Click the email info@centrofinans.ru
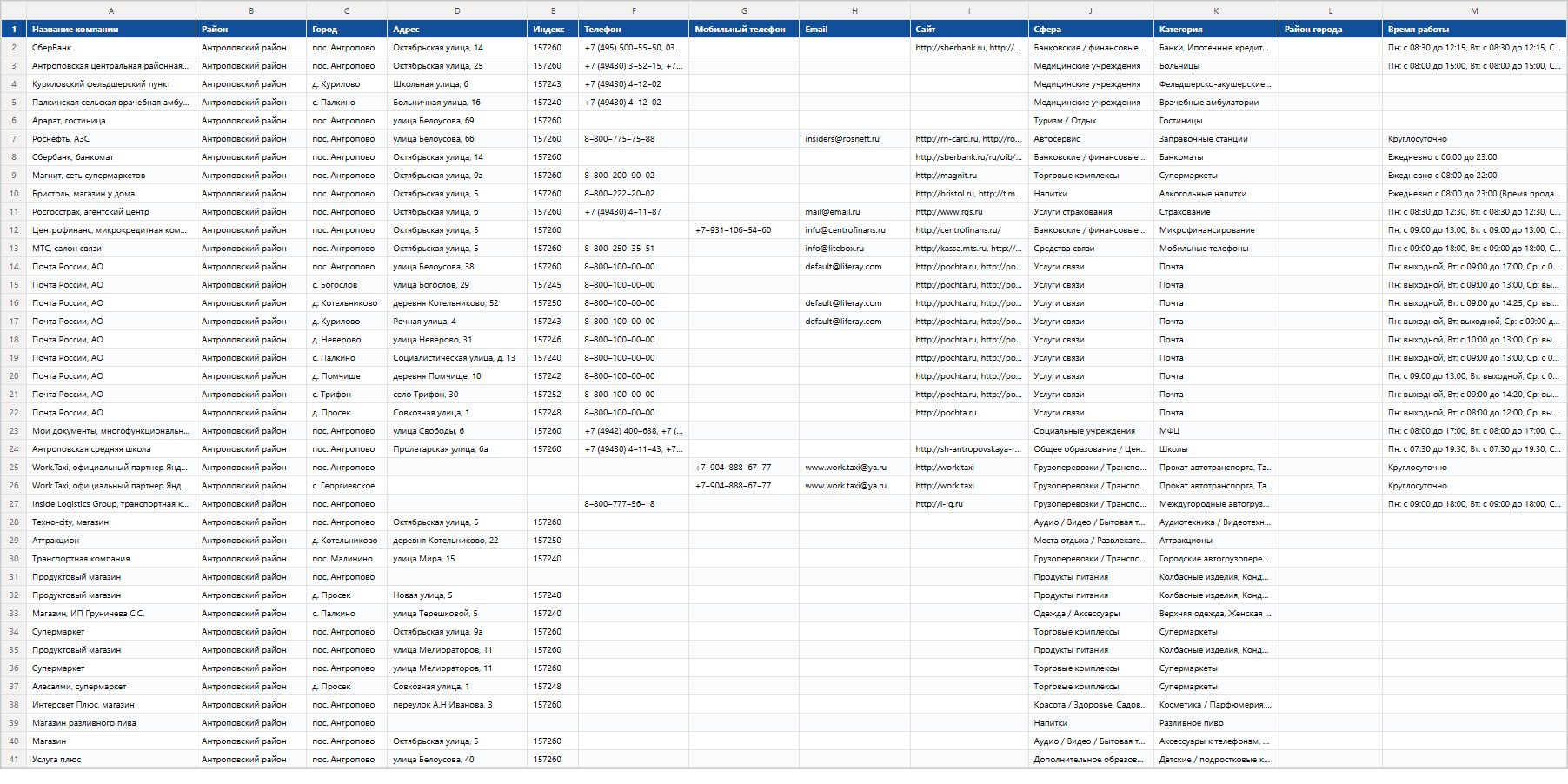The width and height of the screenshot is (1568, 784). 855,230
